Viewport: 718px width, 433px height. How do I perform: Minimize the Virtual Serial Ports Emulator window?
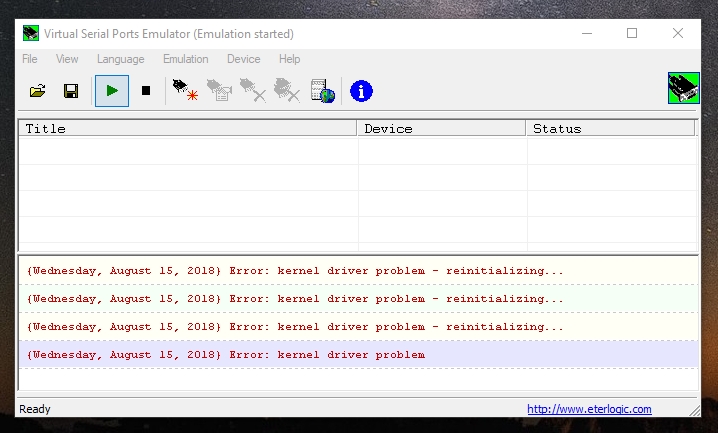point(587,33)
